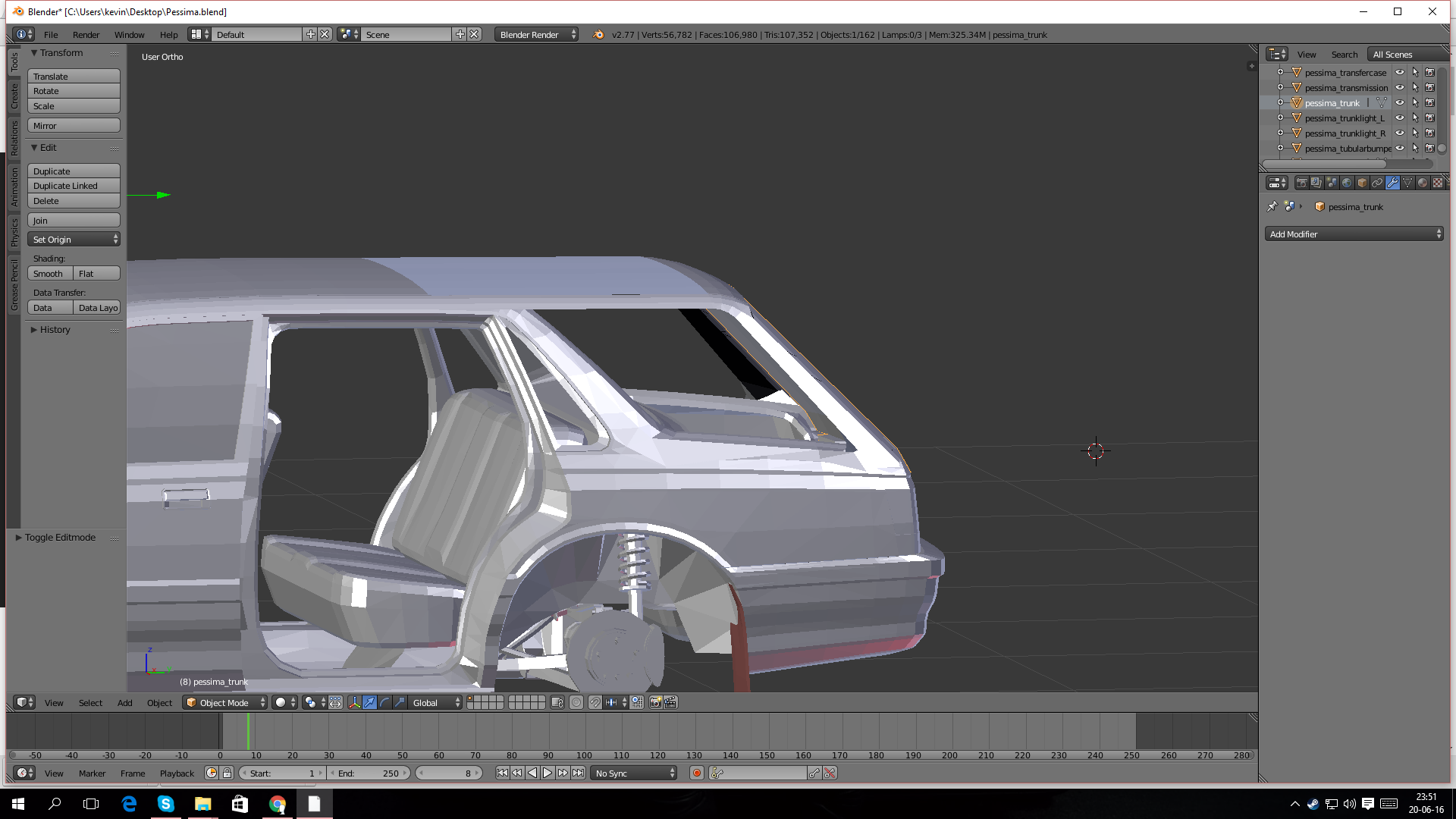Open the World properties globe tab
The height and width of the screenshot is (819, 1456).
tap(1347, 183)
